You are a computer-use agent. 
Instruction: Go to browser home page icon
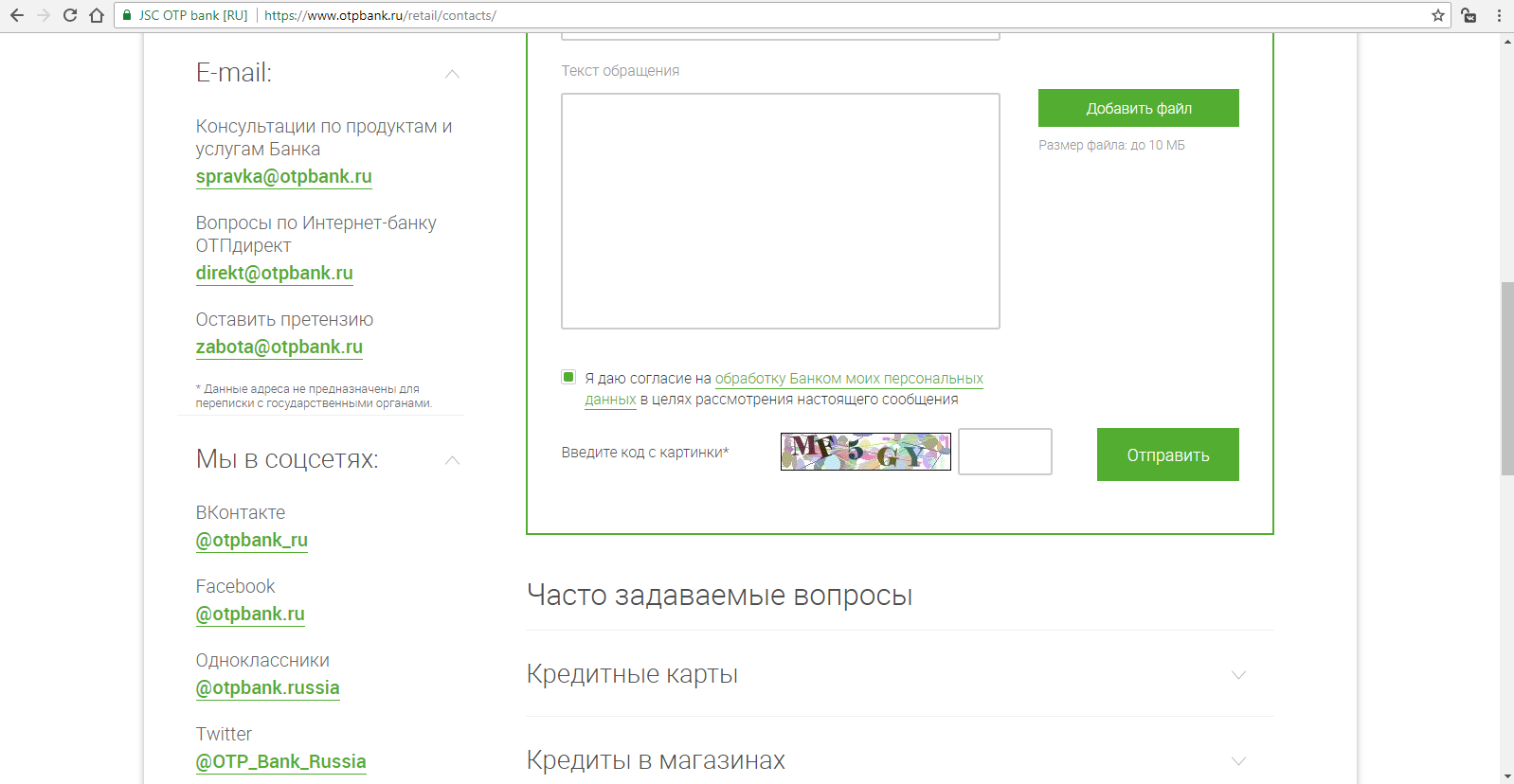(x=97, y=15)
